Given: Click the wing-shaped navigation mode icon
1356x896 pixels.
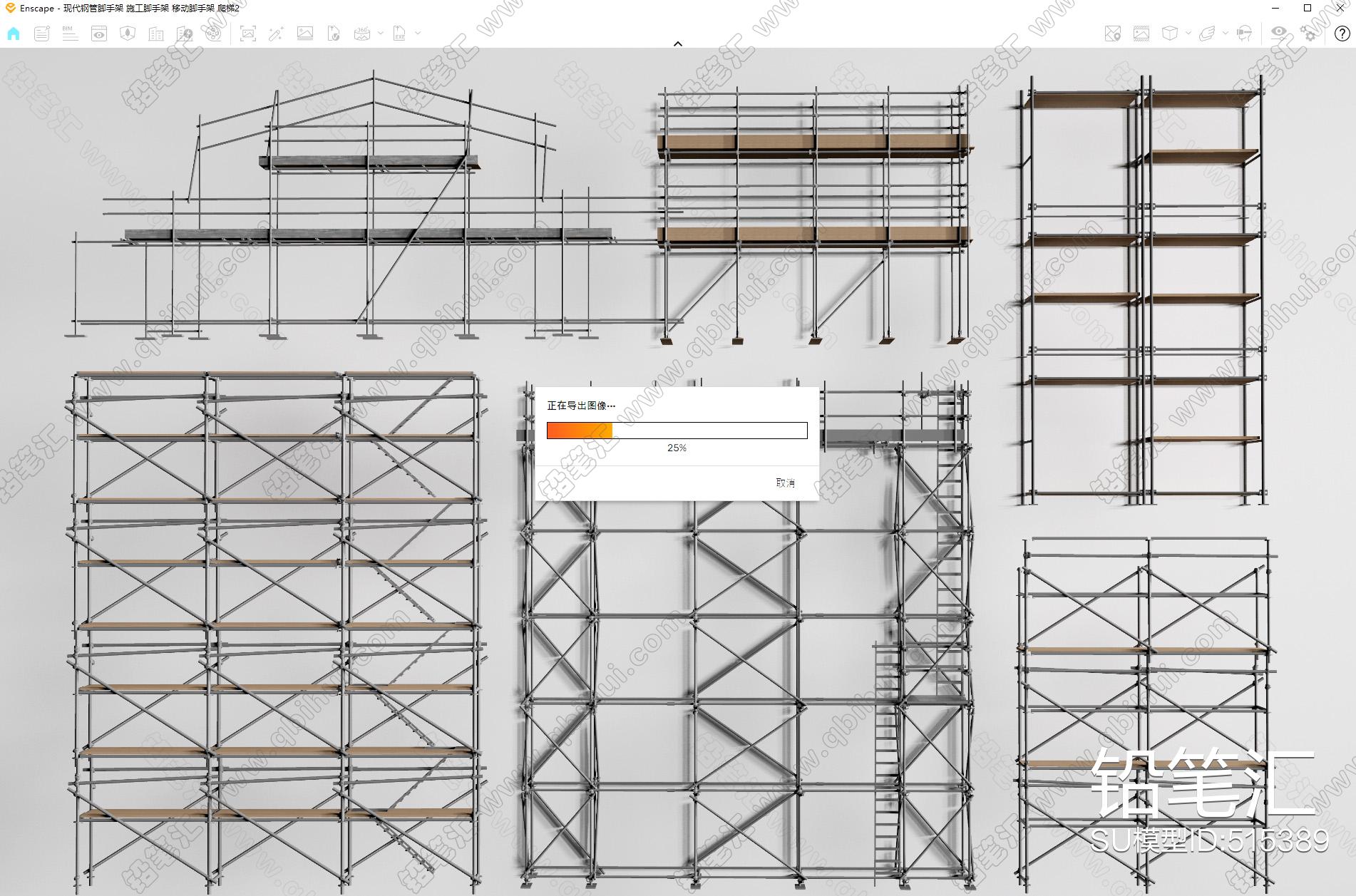Looking at the screenshot, I should [x=1207, y=34].
